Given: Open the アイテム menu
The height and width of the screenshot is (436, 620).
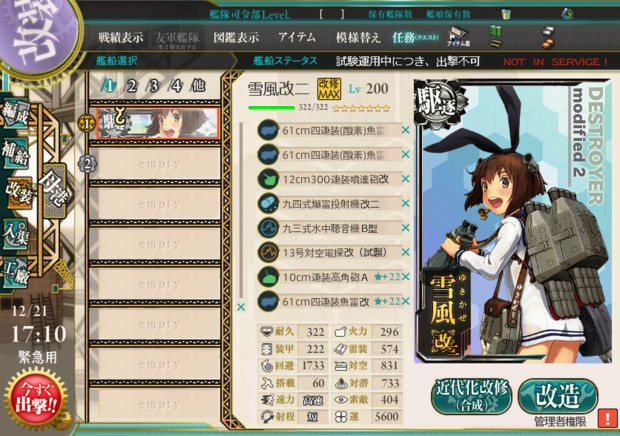Looking at the screenshot, I should pos(297,38).
